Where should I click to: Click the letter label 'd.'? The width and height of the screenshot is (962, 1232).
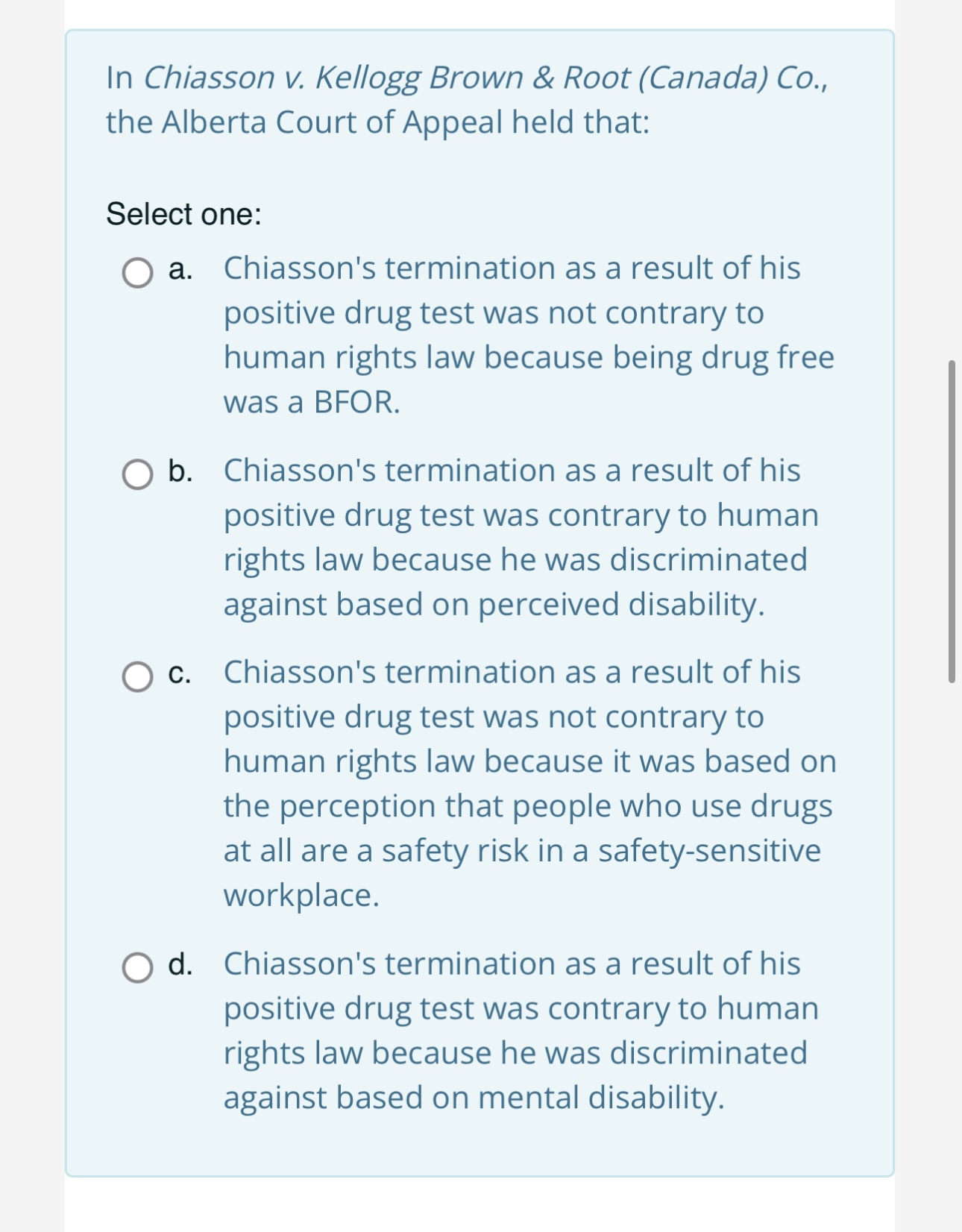[182, 963]
